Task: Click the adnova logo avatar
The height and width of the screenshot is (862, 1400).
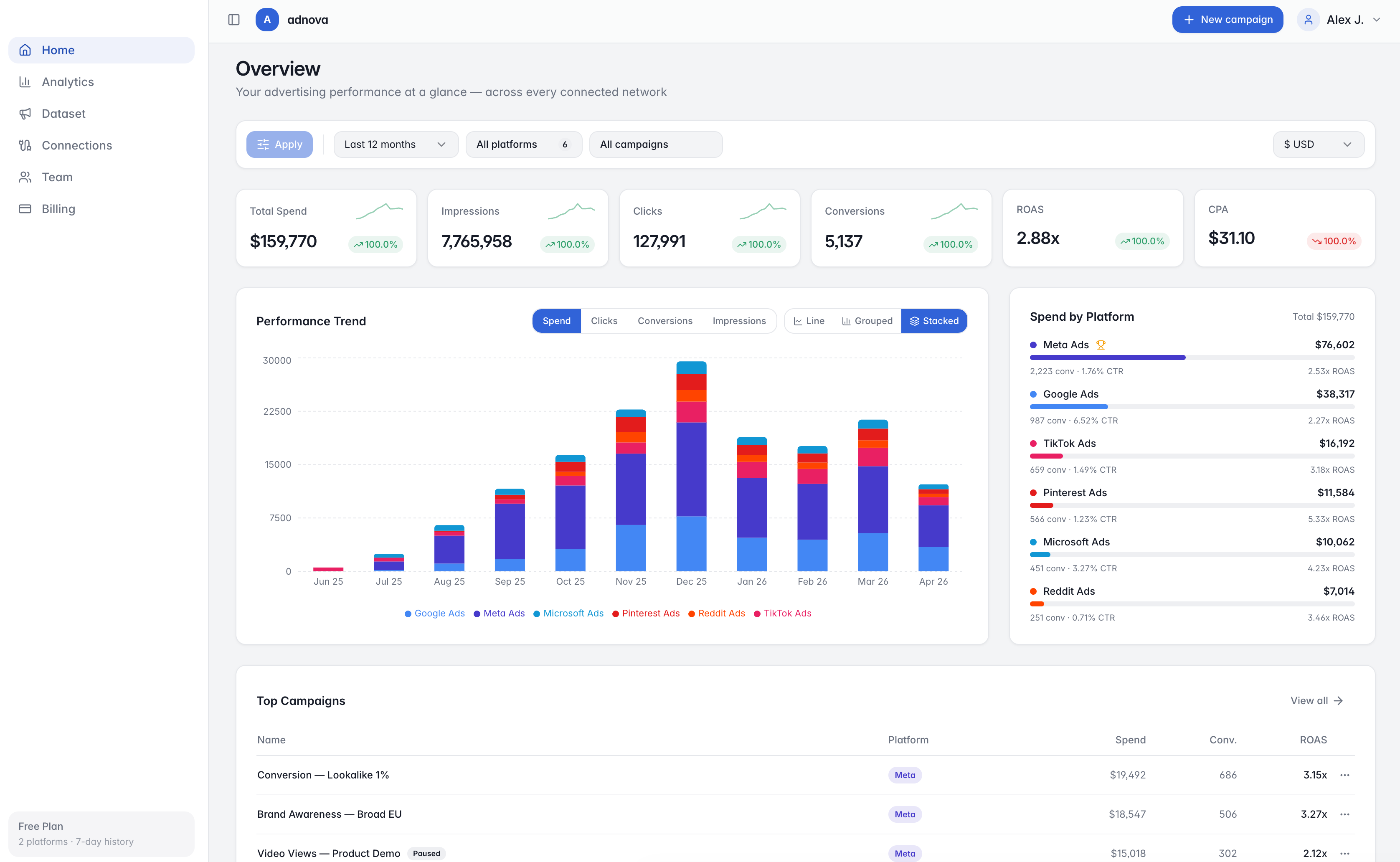Action: coord(267,19)
